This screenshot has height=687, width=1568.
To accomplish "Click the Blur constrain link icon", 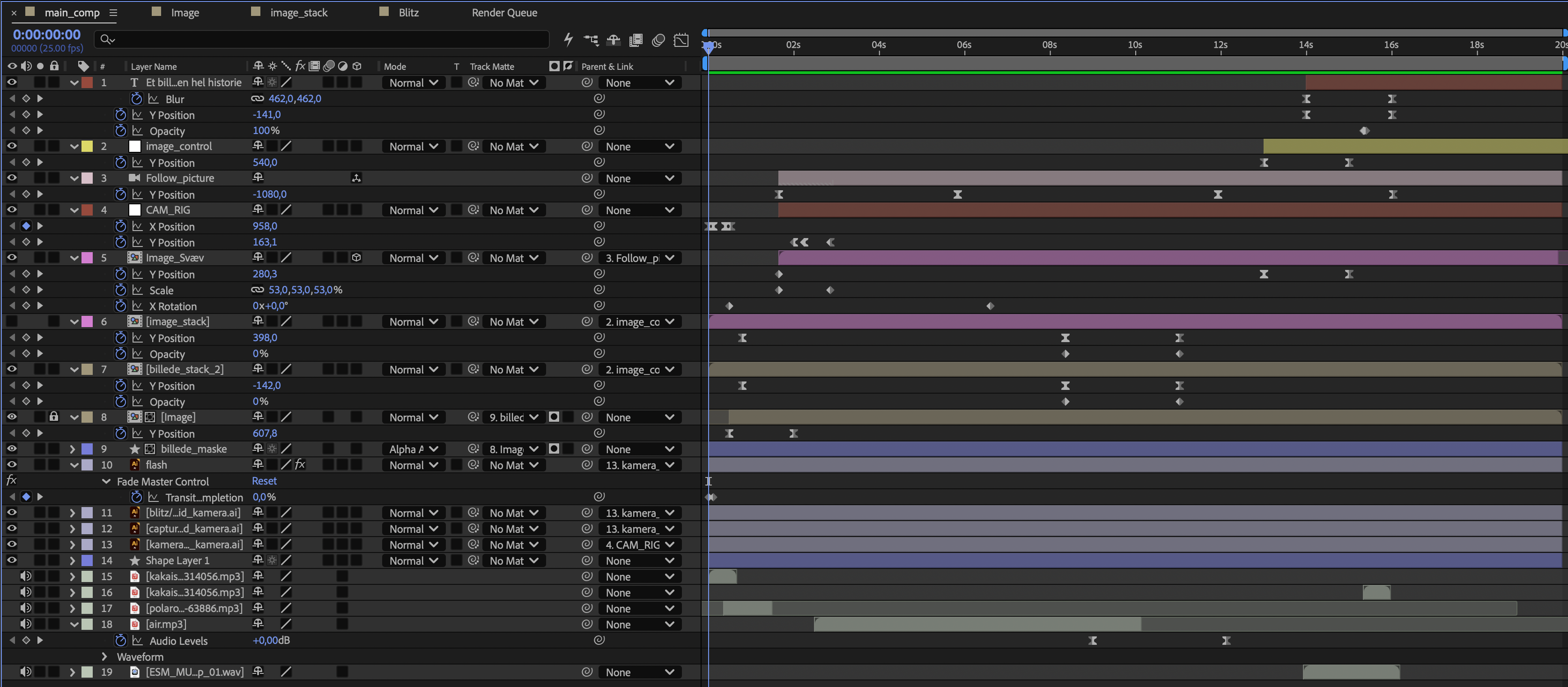I will click(258, 99).
